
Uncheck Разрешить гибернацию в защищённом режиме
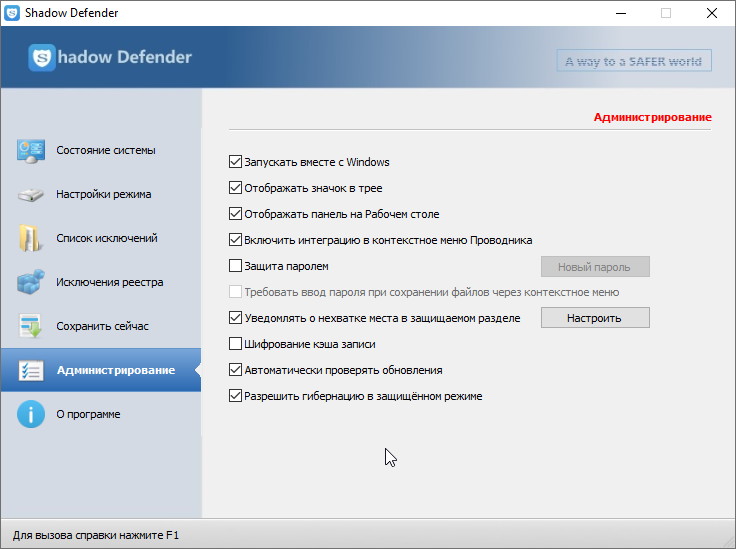pos(235,396)
